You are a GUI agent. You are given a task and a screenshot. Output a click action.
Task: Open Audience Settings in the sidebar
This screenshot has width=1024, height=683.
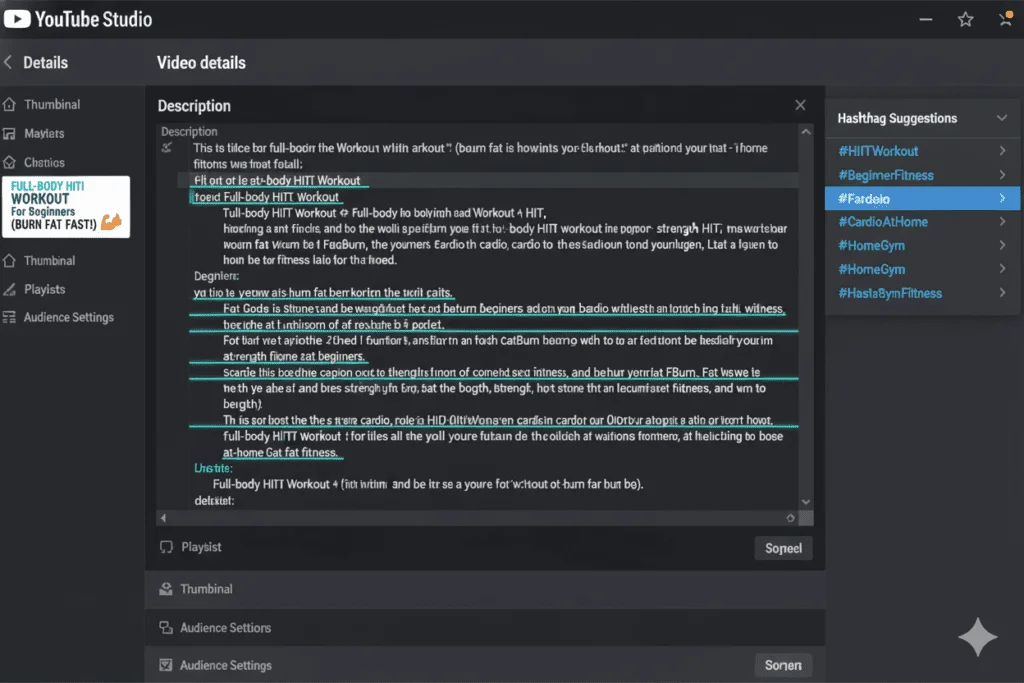pos(69,317)
